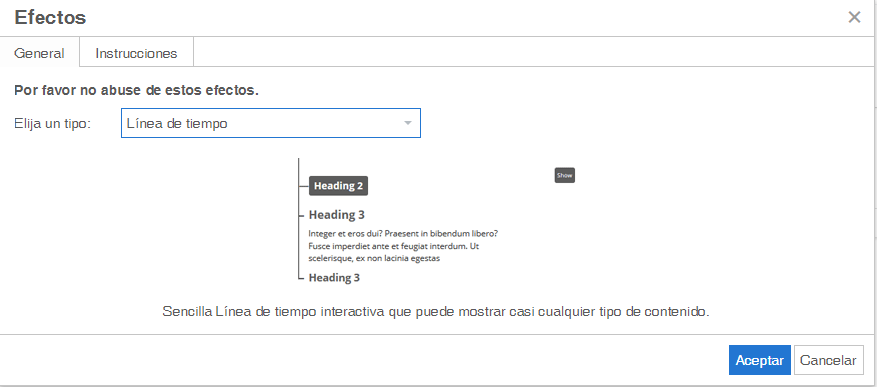877x387 pixels.
Task: Select the General tab
Action: tap(39, 53)
